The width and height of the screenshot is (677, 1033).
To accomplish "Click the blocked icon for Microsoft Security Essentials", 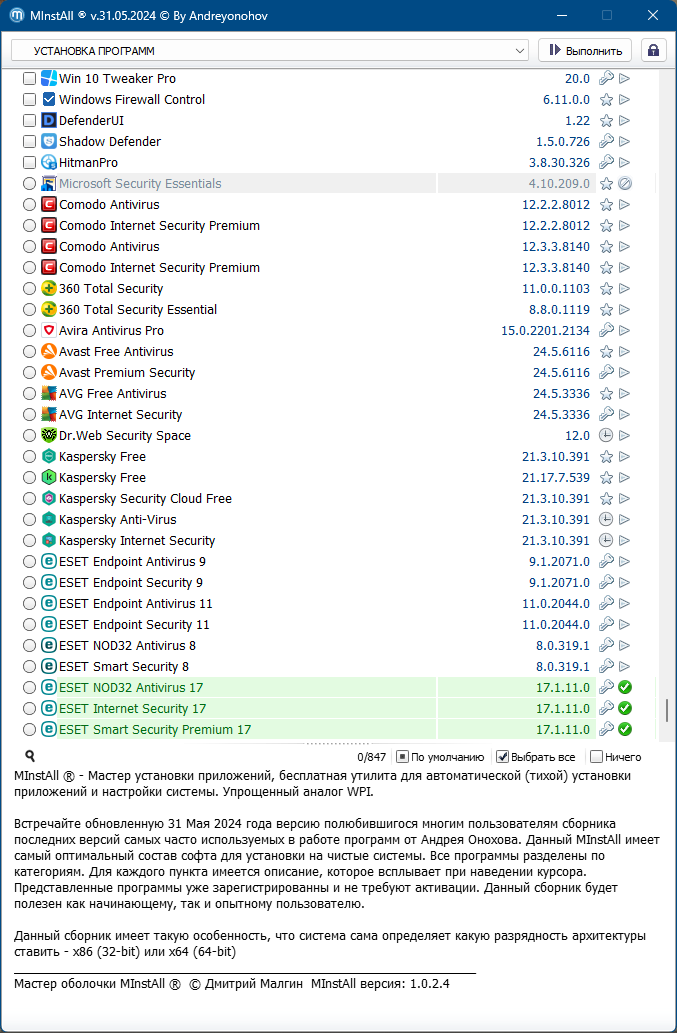I will 625,184.
